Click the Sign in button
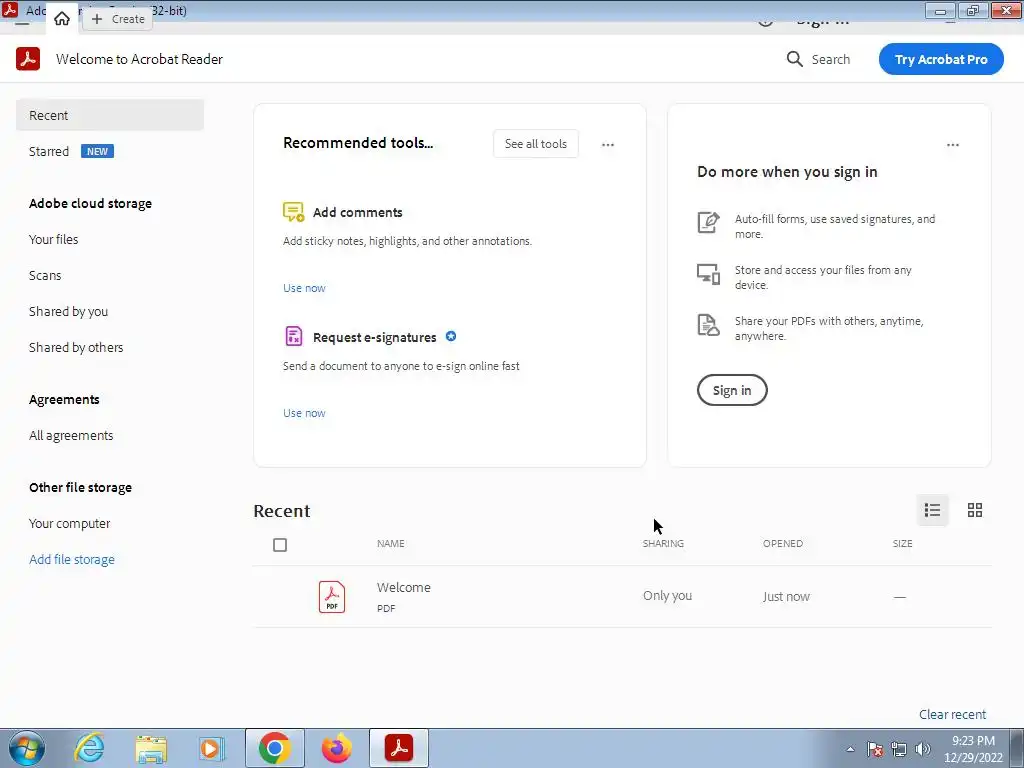1024x768 pixels. pos(731,391)
